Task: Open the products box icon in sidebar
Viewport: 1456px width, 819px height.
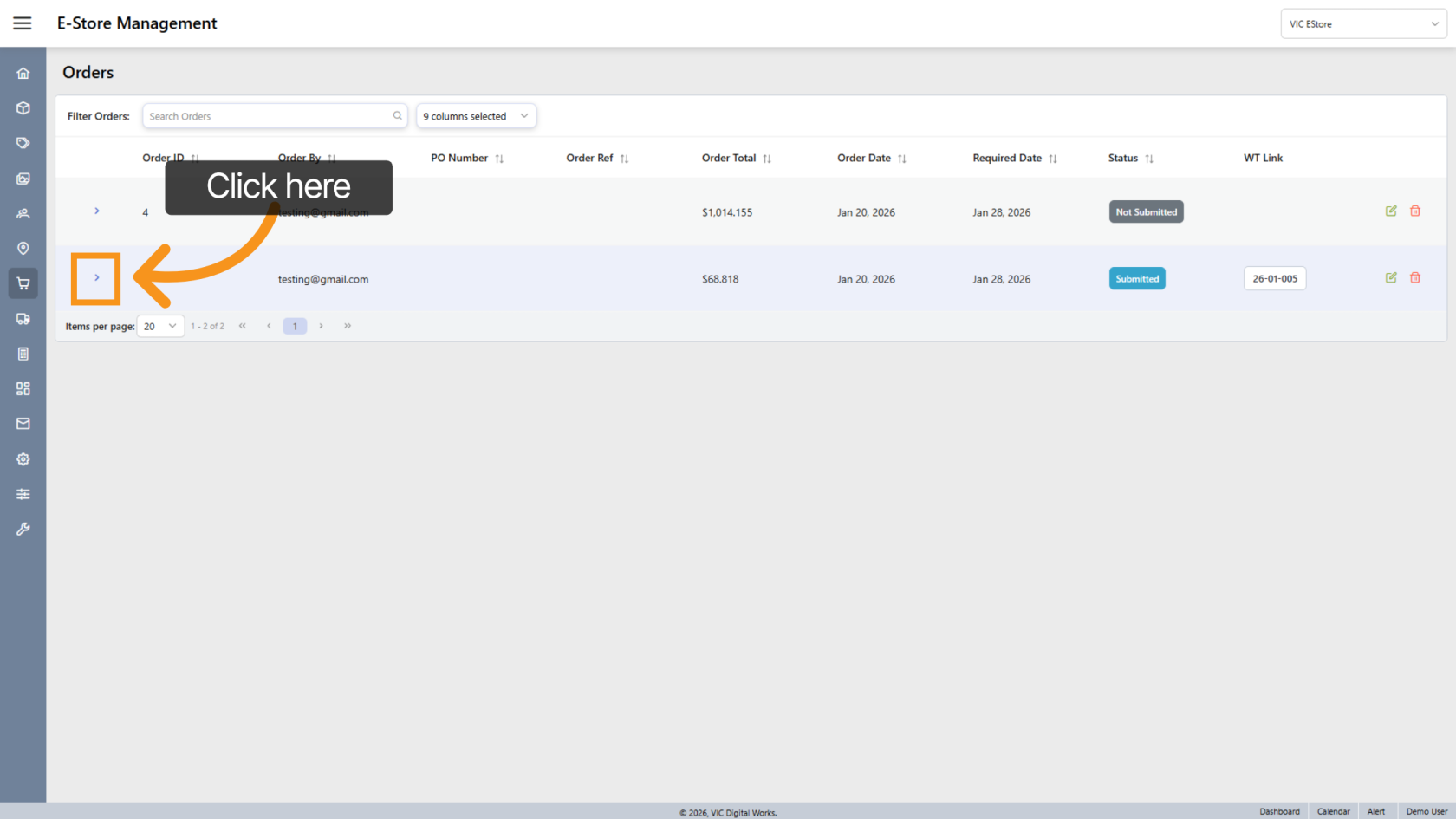Action: [x=23, y=108]
